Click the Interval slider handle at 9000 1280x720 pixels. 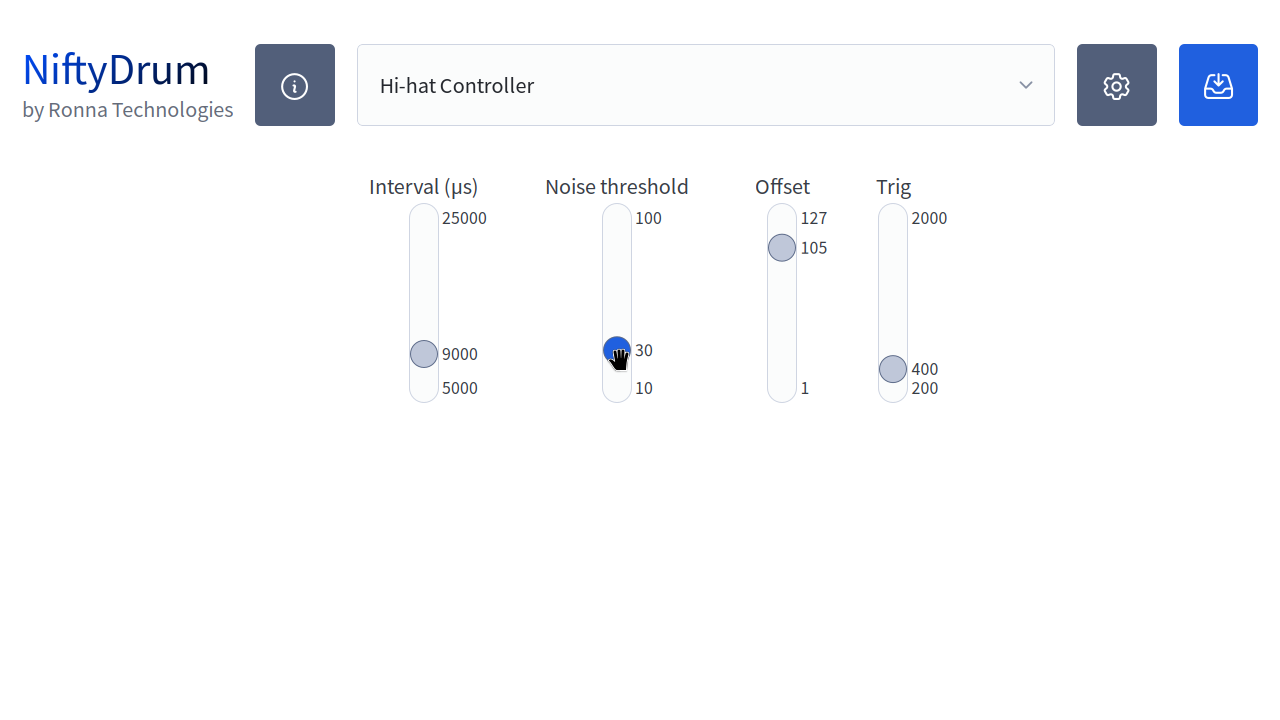[x=424, y=354]
